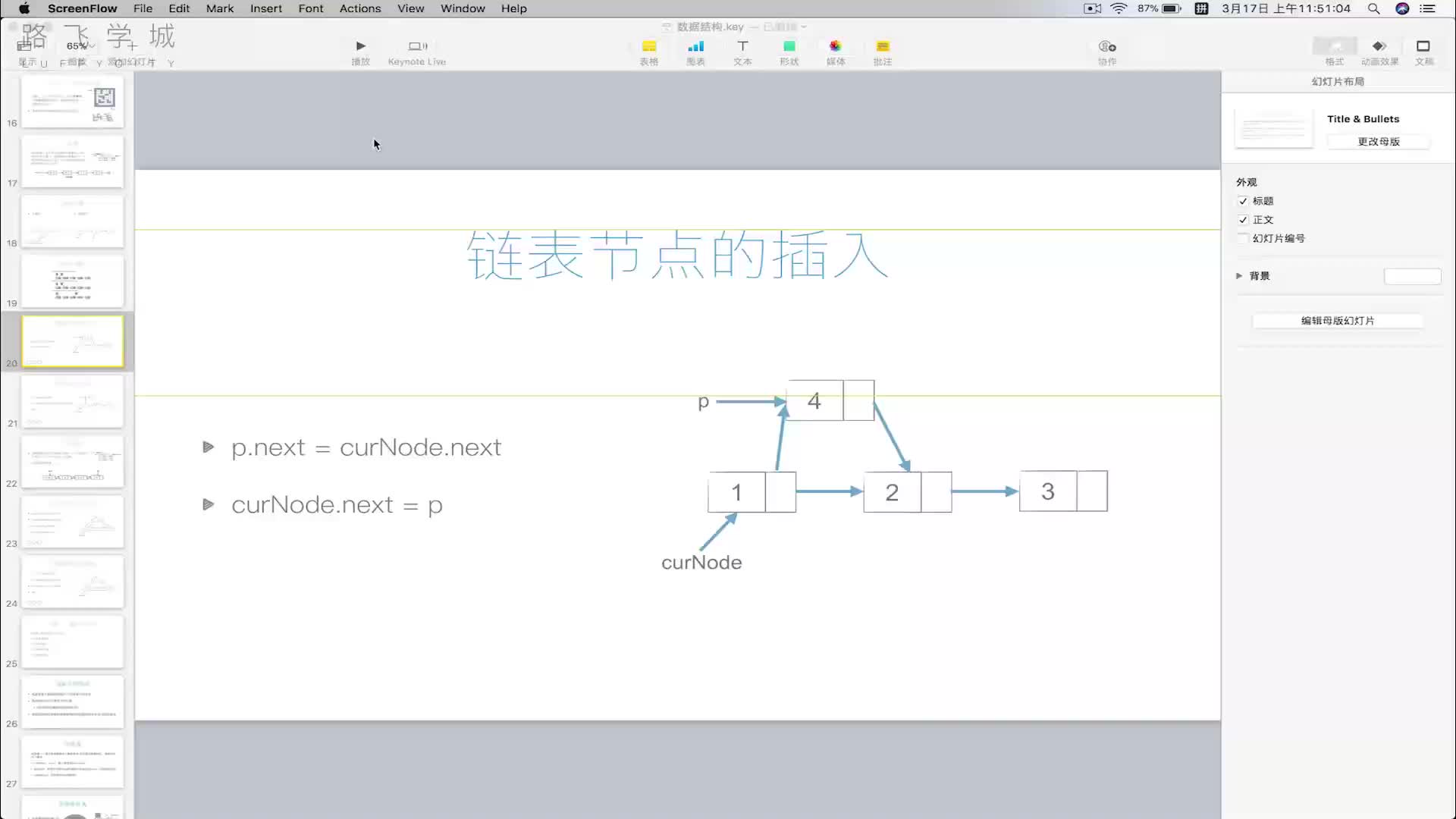Toggle the 标题 title checkbox
The height and width of the screenshot is (819, 1456).
(1243, 201)
